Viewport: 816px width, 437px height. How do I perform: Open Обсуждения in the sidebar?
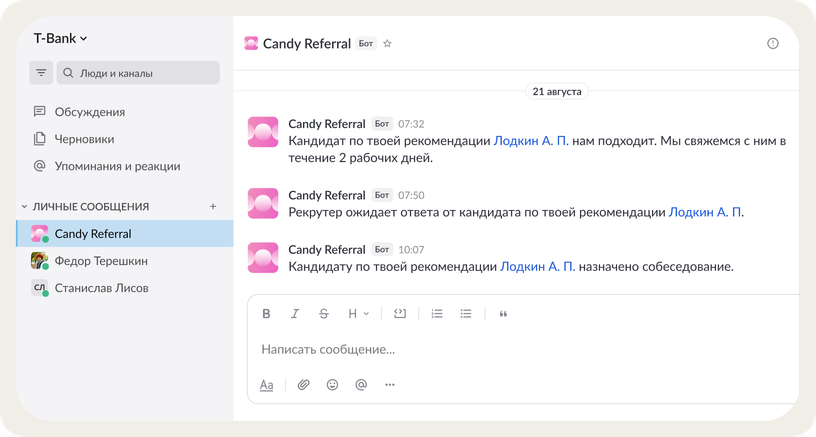(x=90, y=112)
